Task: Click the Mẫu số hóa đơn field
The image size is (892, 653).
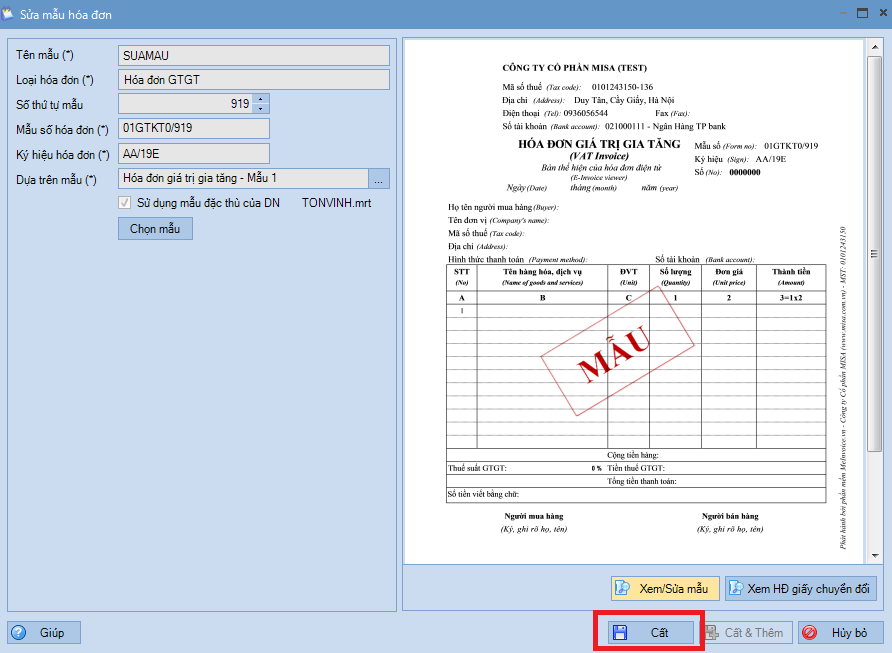Action: (x=194, y=128)
